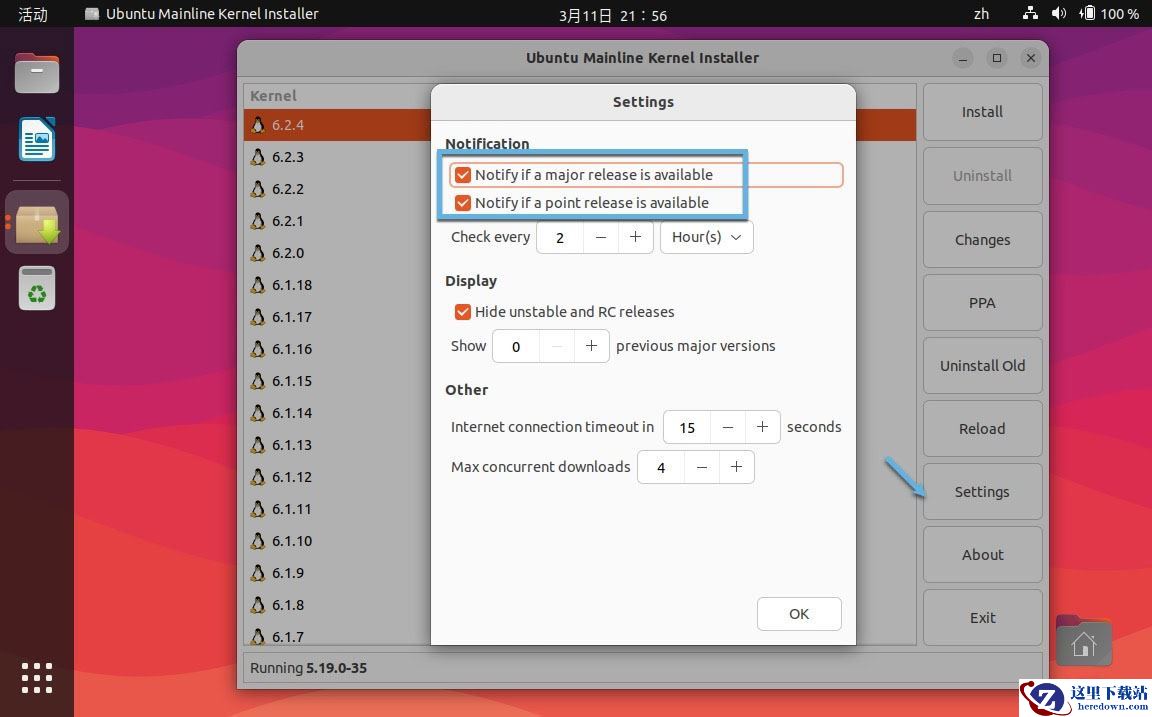Select the Tux icon of kernel 6.2.3

(258, 156)
